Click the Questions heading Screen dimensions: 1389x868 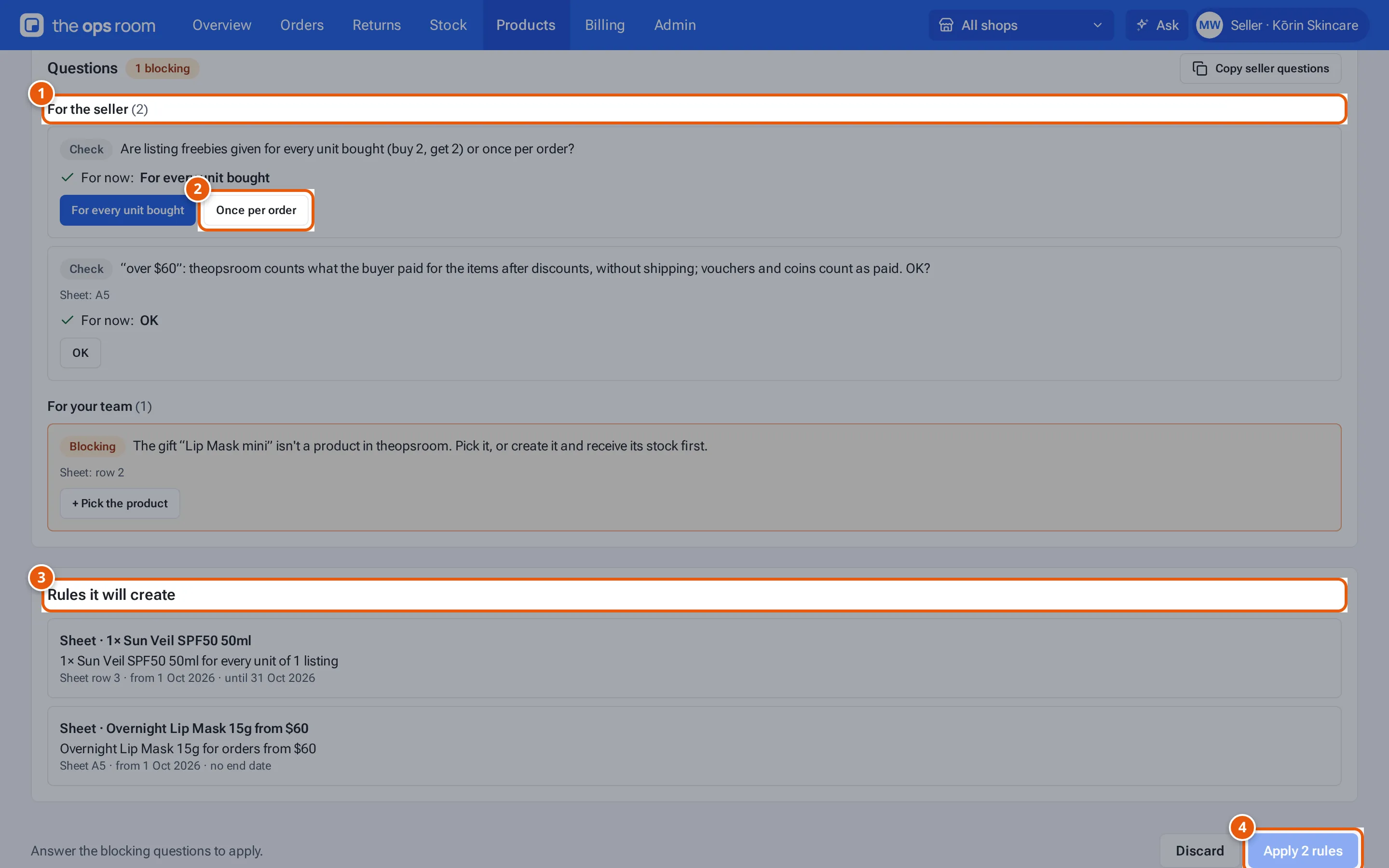tap(82, 68)
